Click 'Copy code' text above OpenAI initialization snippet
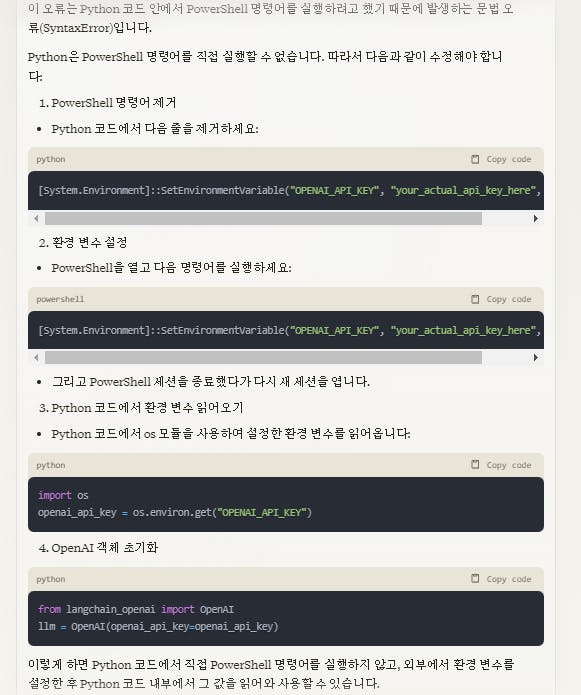This screenshot has width=581, height=695. pos(509,579)
